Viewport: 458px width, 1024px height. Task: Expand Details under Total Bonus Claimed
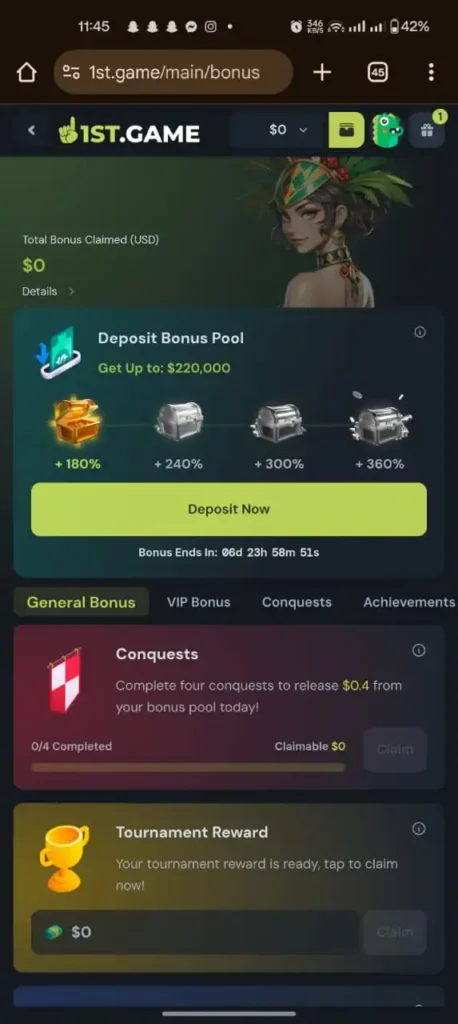point(48,291)
